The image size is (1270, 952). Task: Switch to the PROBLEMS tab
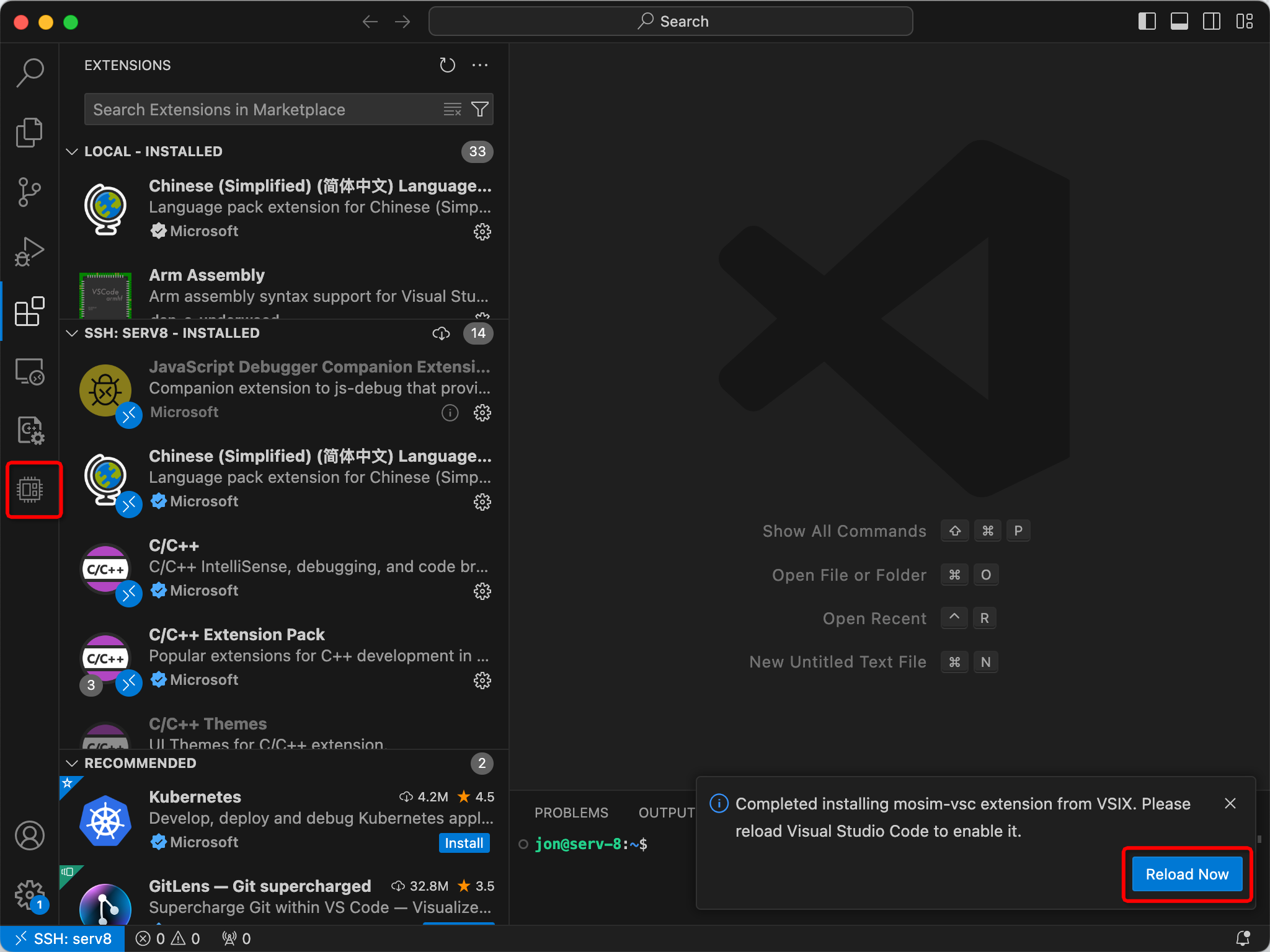coord(571,813)
